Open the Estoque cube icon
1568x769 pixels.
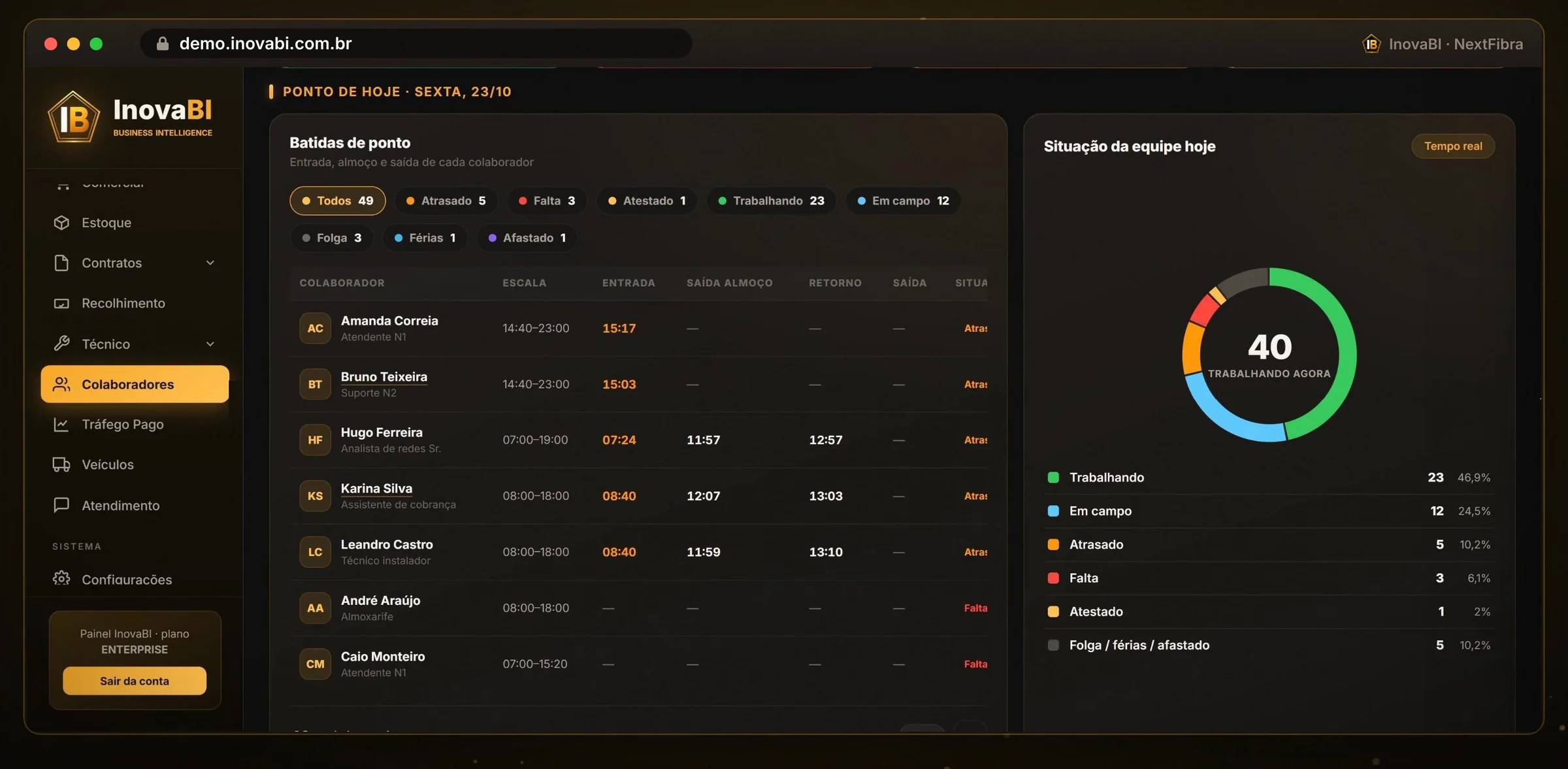61,223
